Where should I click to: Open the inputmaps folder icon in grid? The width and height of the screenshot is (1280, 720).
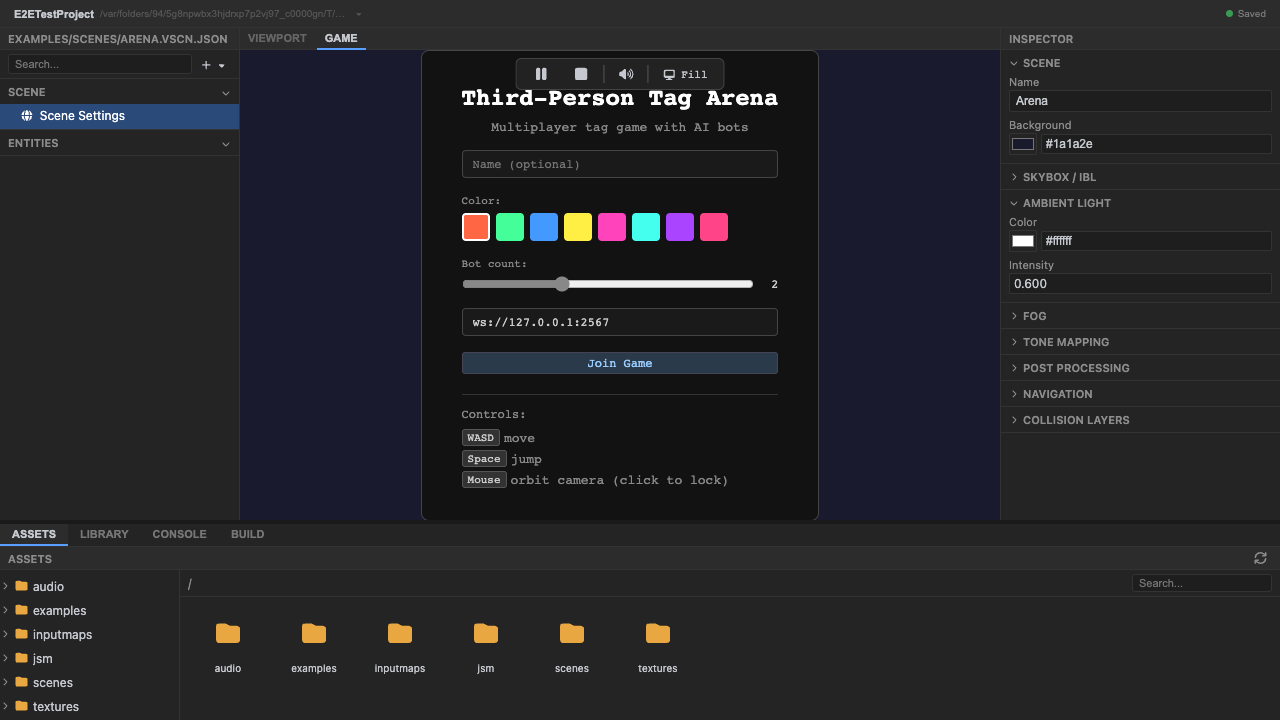point(400,633)
